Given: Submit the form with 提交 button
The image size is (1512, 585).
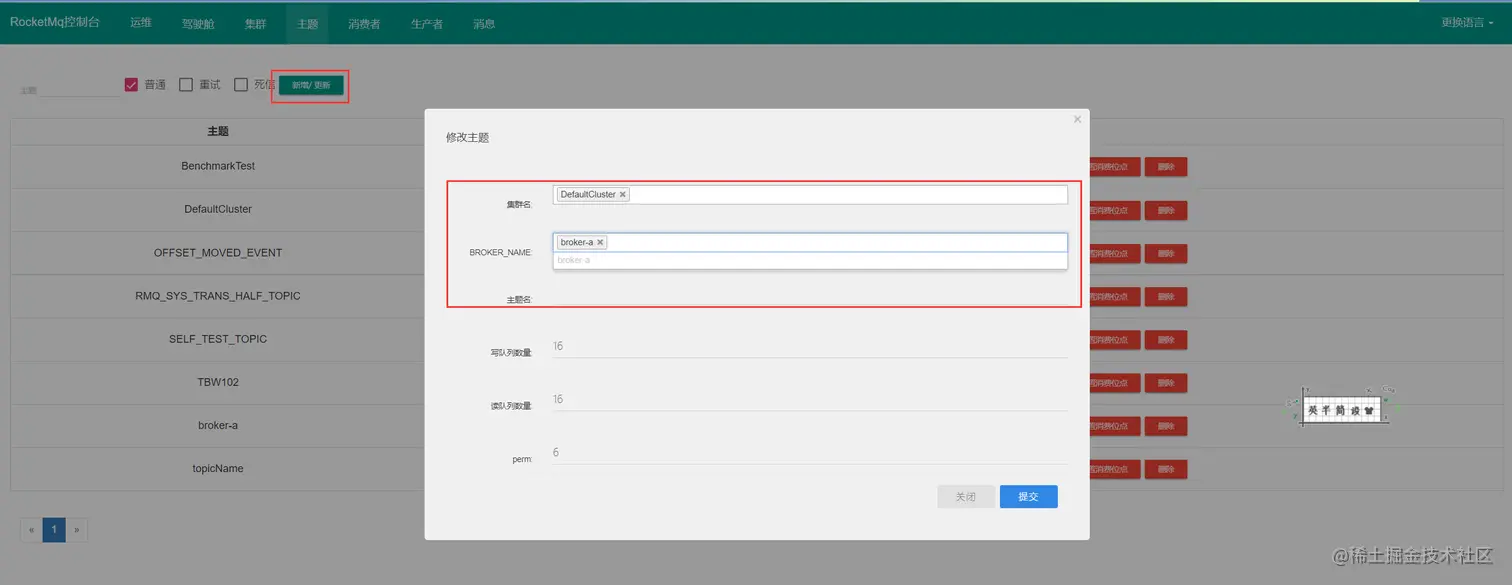Looking at the screenshot, I should 1028,497.
